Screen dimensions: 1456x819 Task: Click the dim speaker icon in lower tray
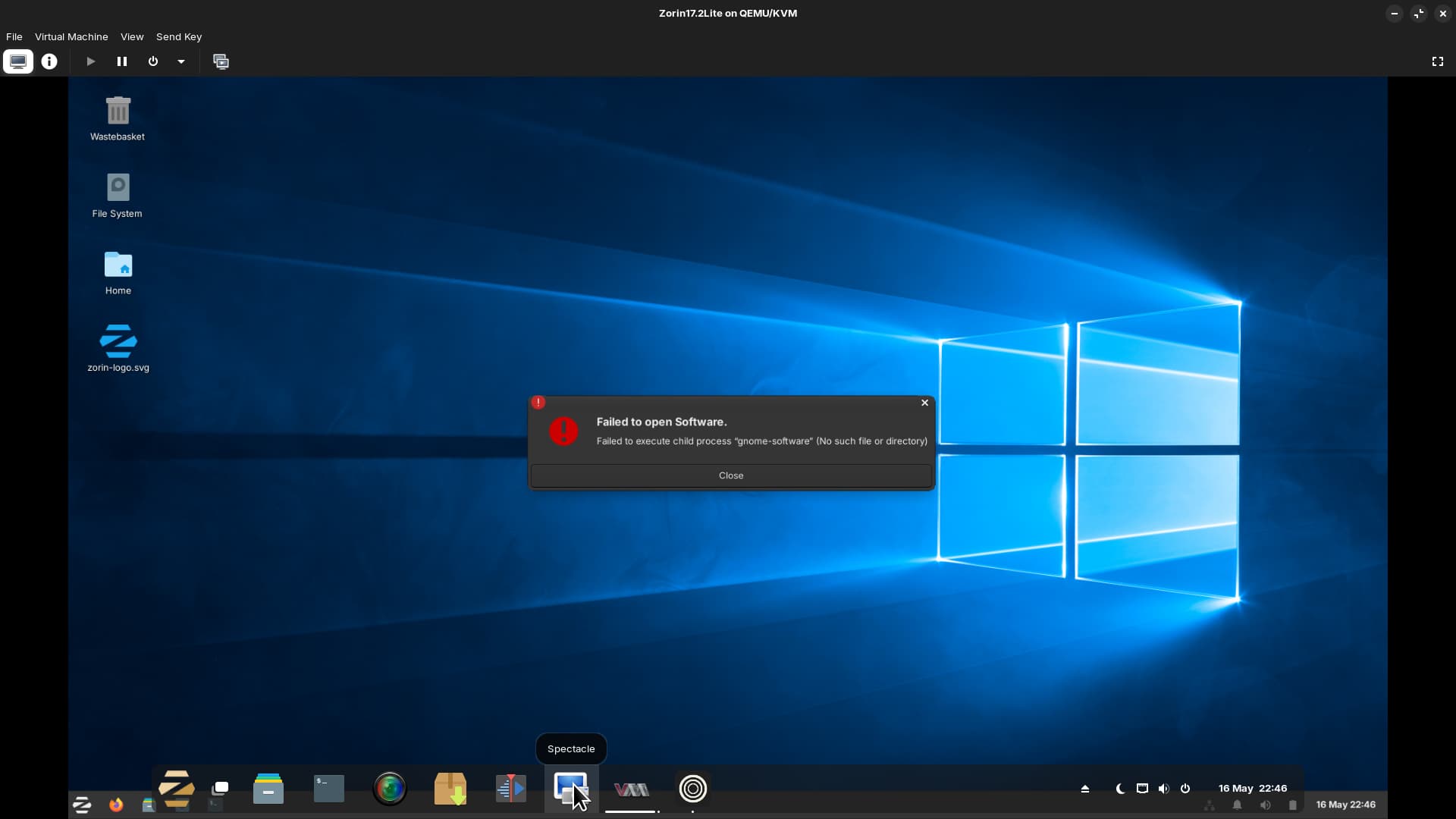click(x=1265, y=805)
